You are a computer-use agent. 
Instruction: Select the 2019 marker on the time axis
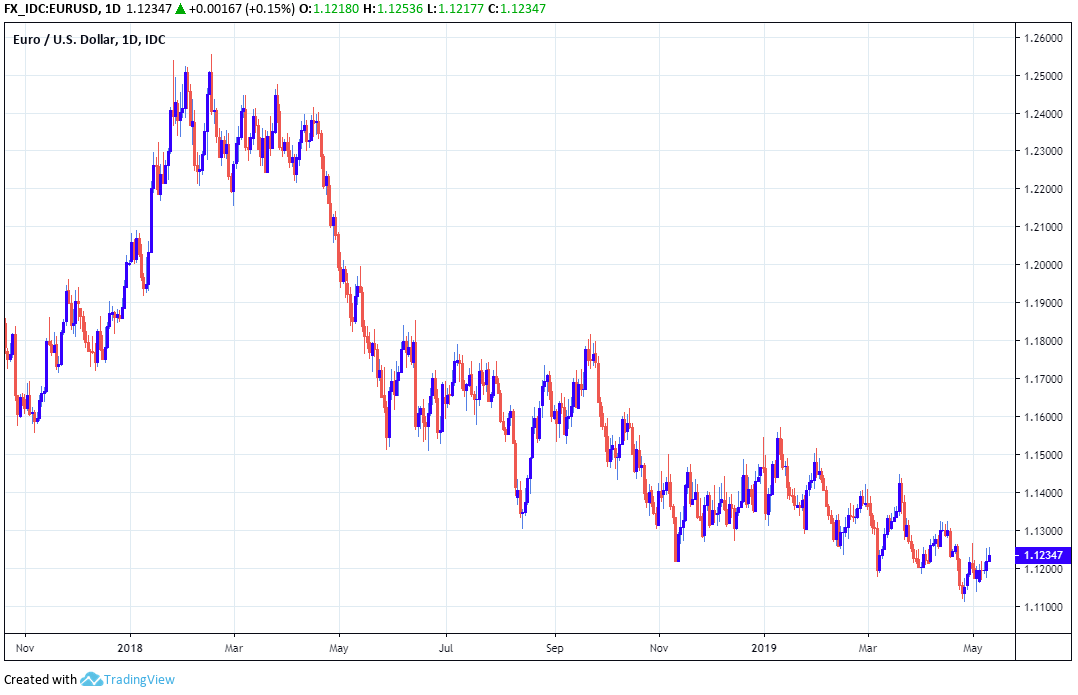(764, 648)
